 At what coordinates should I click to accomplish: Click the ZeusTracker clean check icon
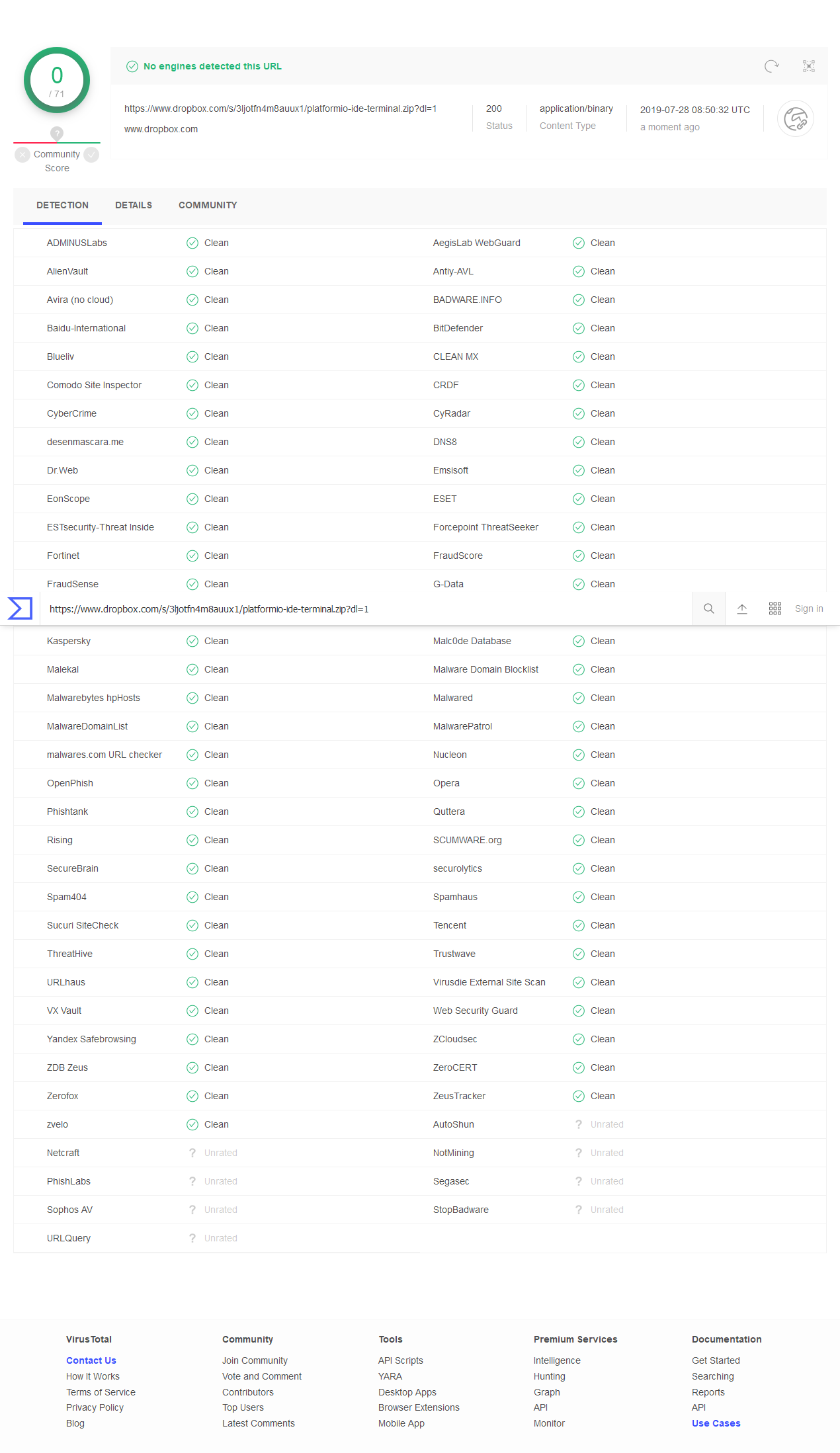579,1096
